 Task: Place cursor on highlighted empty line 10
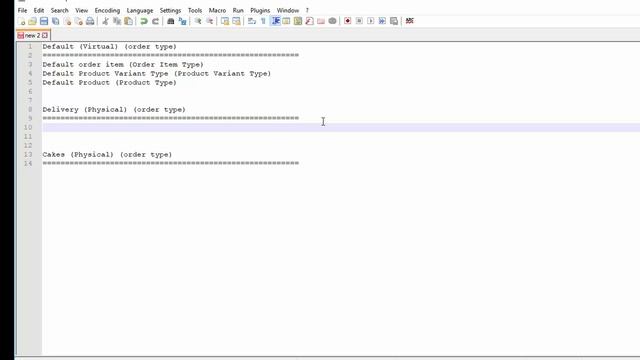click(341, 127)
